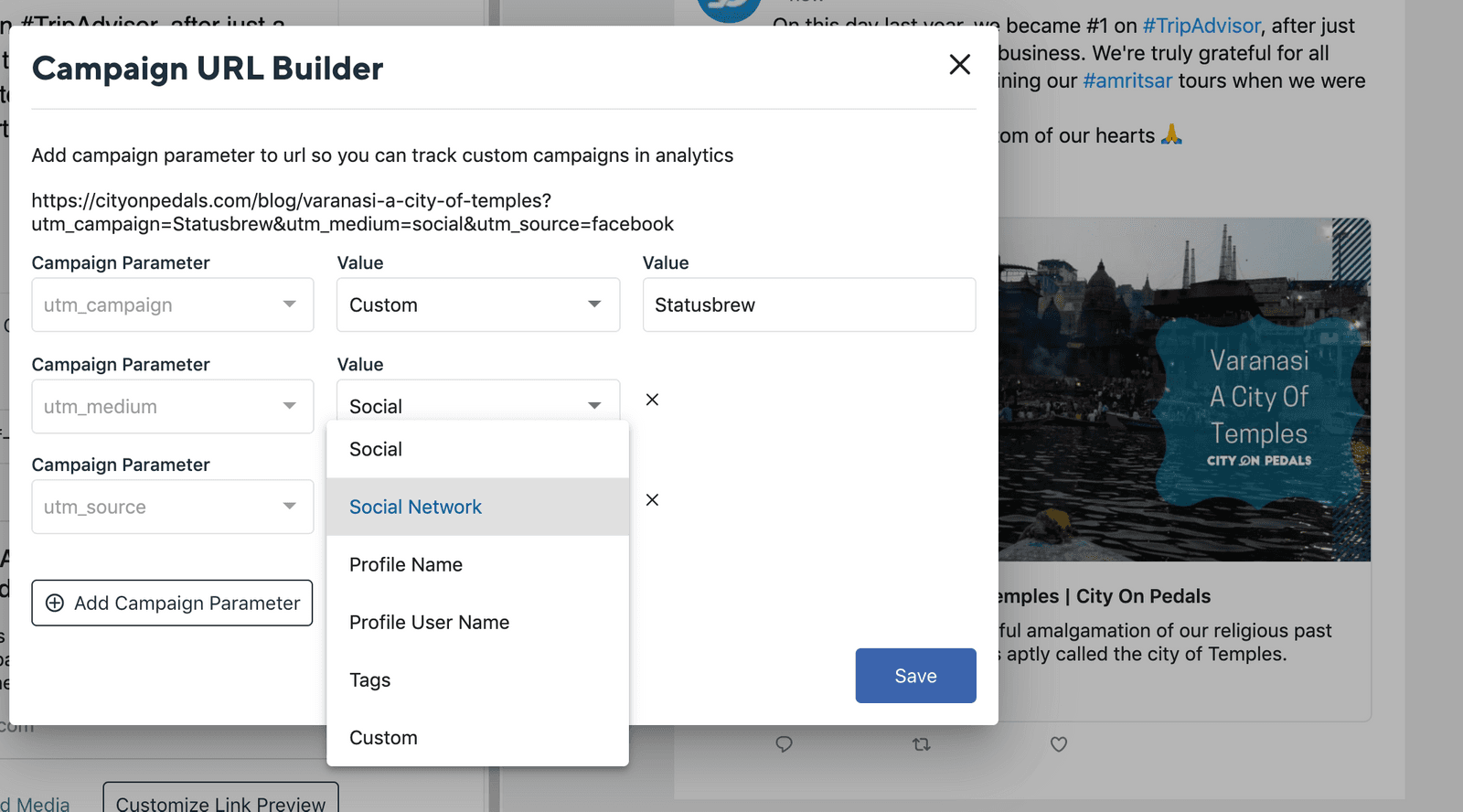Choose Social Network from the list
Image resolution: width=1463 pixels, height=812 pixels.
(415, 507)
